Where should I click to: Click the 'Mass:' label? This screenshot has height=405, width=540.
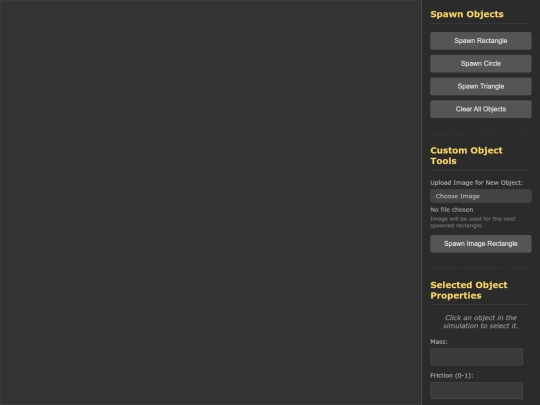point(439,342)
